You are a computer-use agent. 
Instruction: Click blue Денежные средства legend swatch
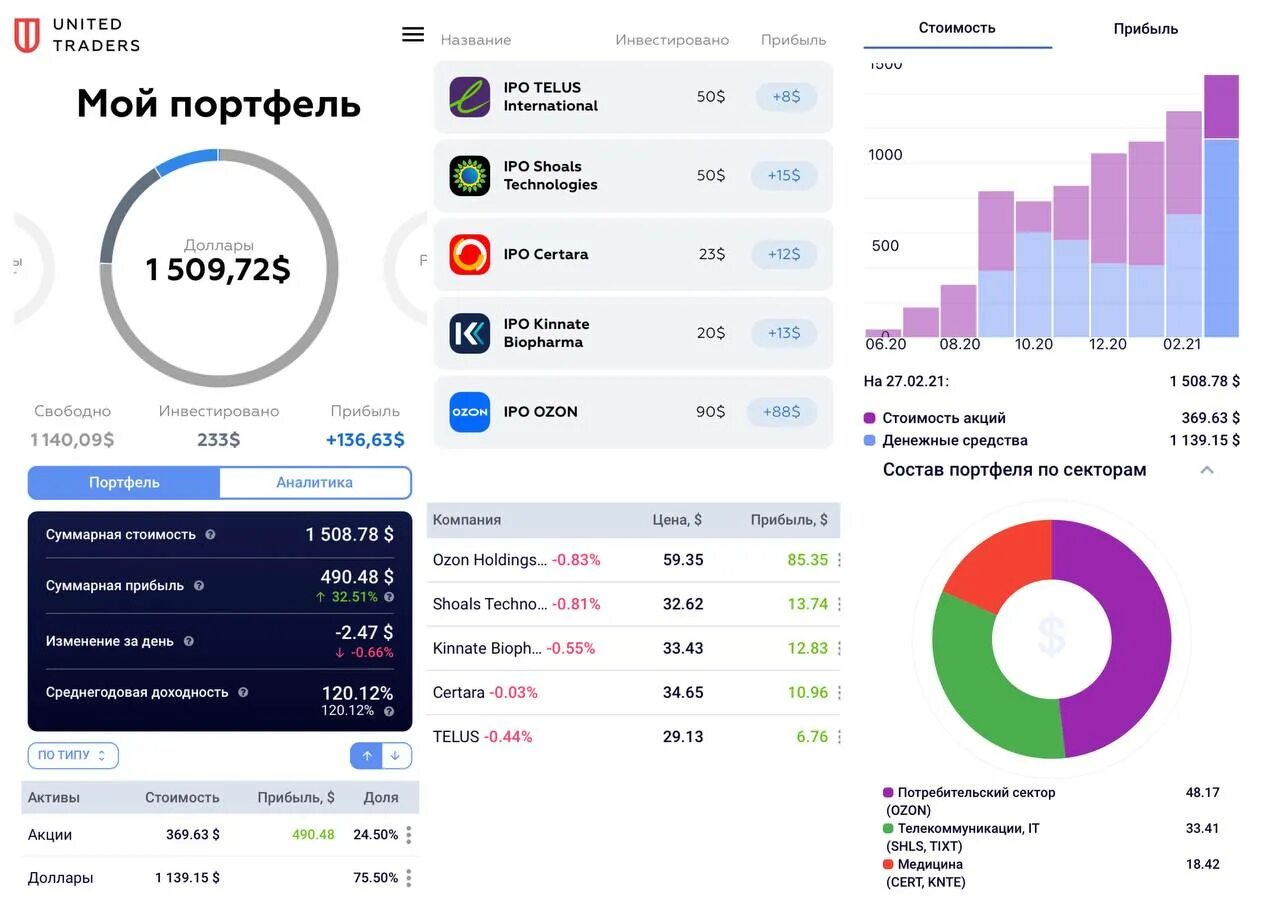[869, 440]
